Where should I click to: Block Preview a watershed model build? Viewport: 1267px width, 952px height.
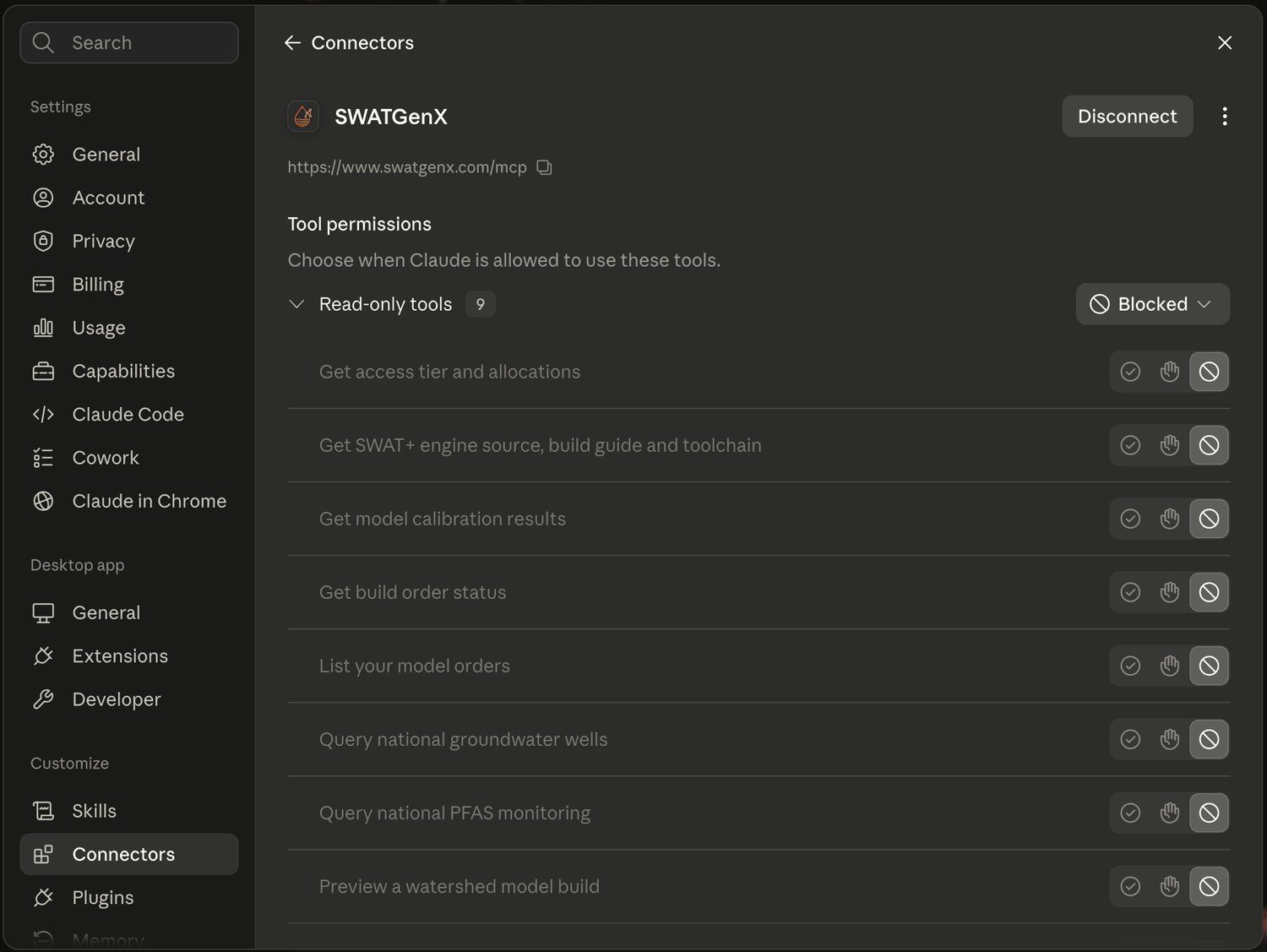[1209, 886]
